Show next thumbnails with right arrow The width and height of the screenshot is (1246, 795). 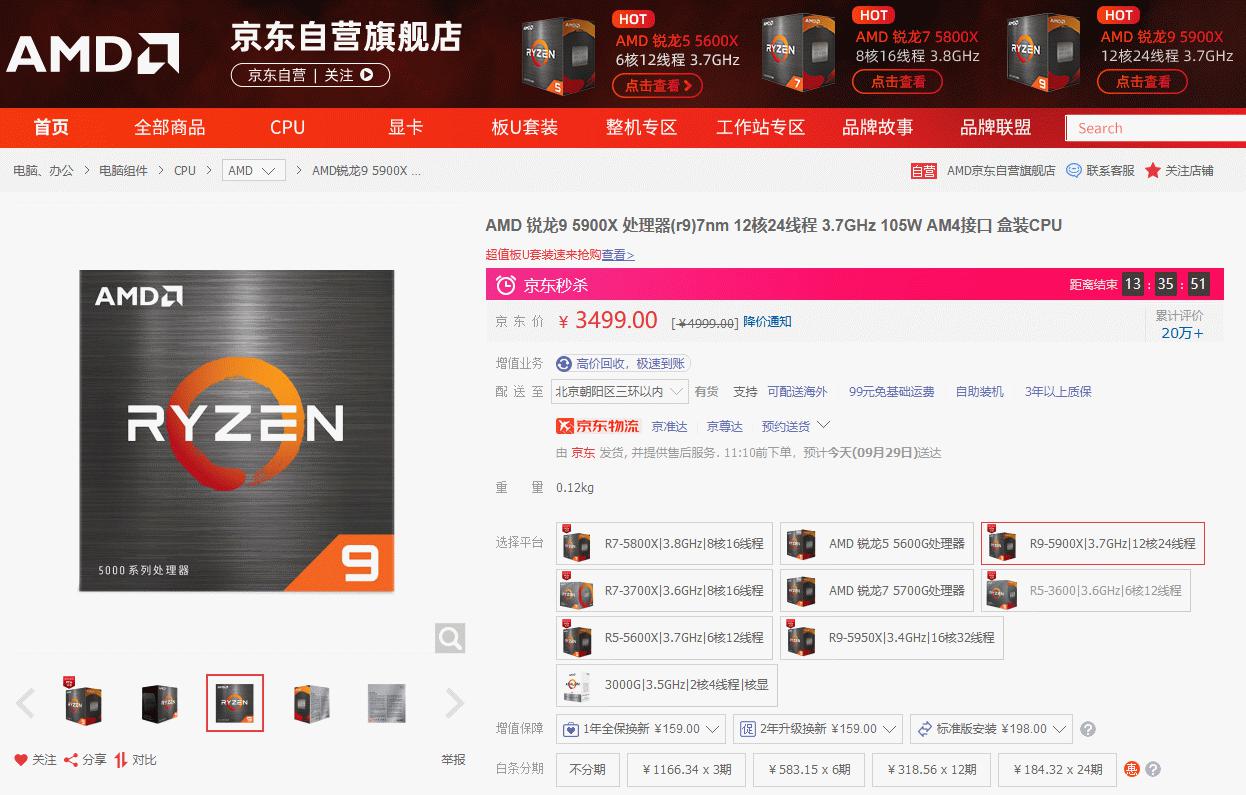[455, 703]
